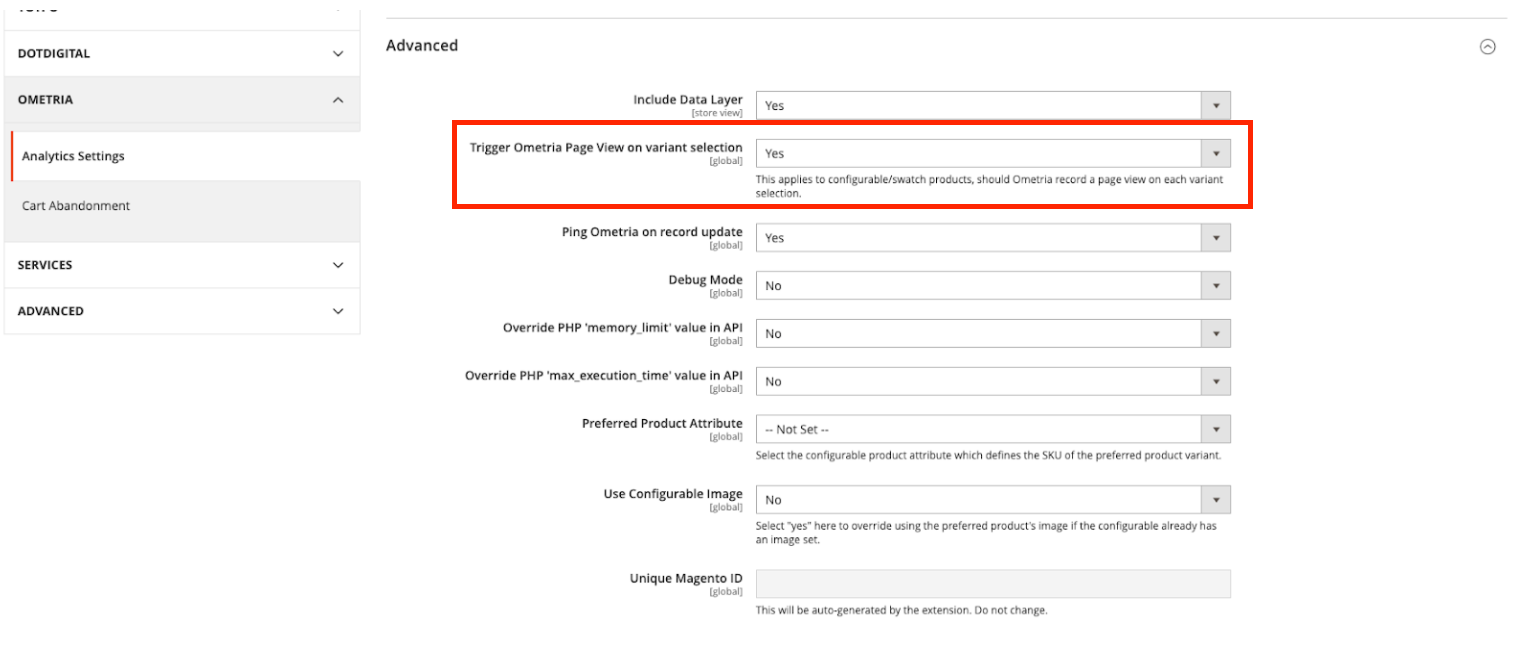Open the Preferred Product Attribute dropdown
Image resolution: width=1516 pixels, height=652 pixels.
point(993,429)
